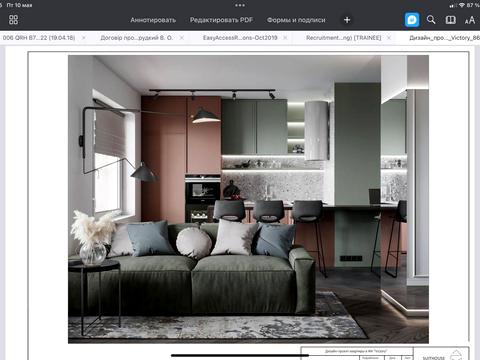Open Формы и подписи tools
Viewport: 480px width, 360px height.
[x=296, y=20]
